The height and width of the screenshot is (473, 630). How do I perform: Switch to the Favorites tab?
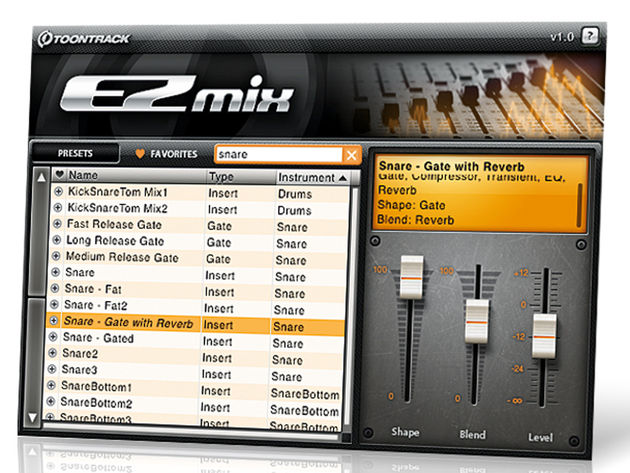[167, 154]
